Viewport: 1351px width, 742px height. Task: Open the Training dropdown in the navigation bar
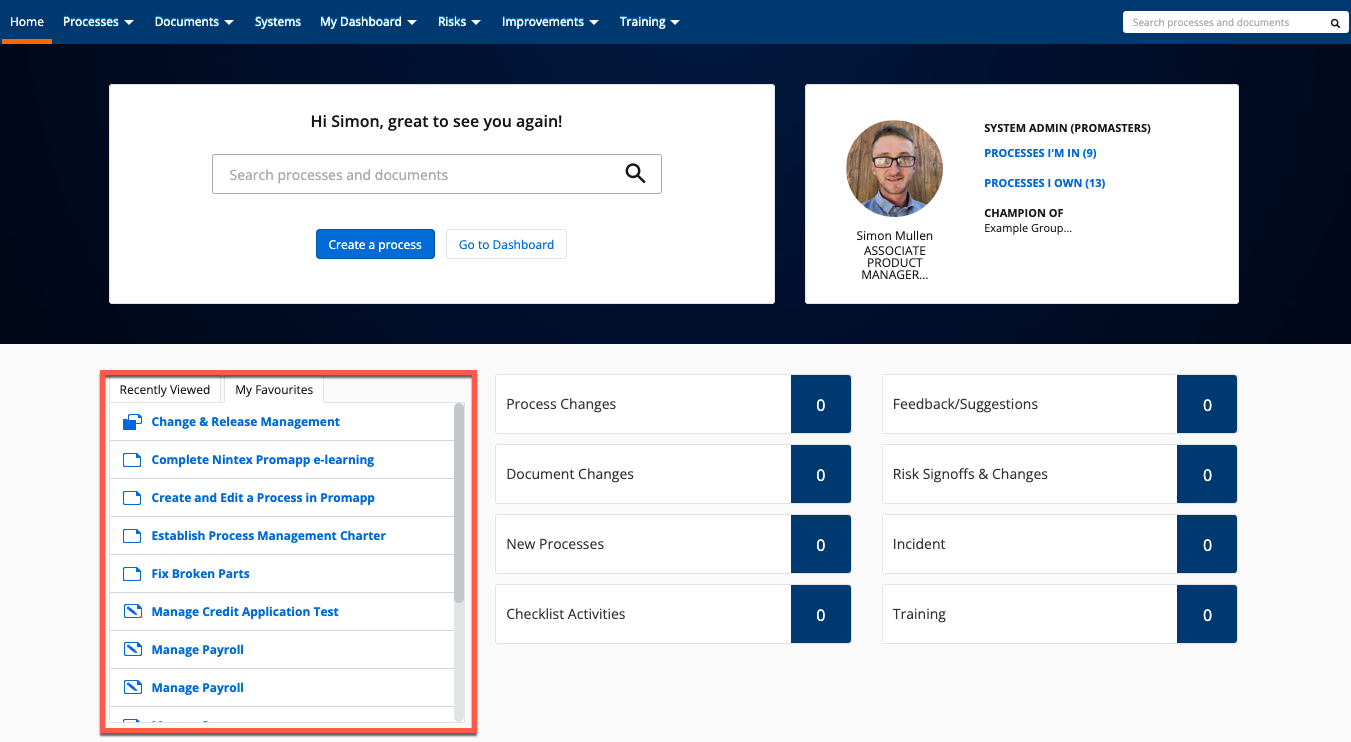(649, 22)
